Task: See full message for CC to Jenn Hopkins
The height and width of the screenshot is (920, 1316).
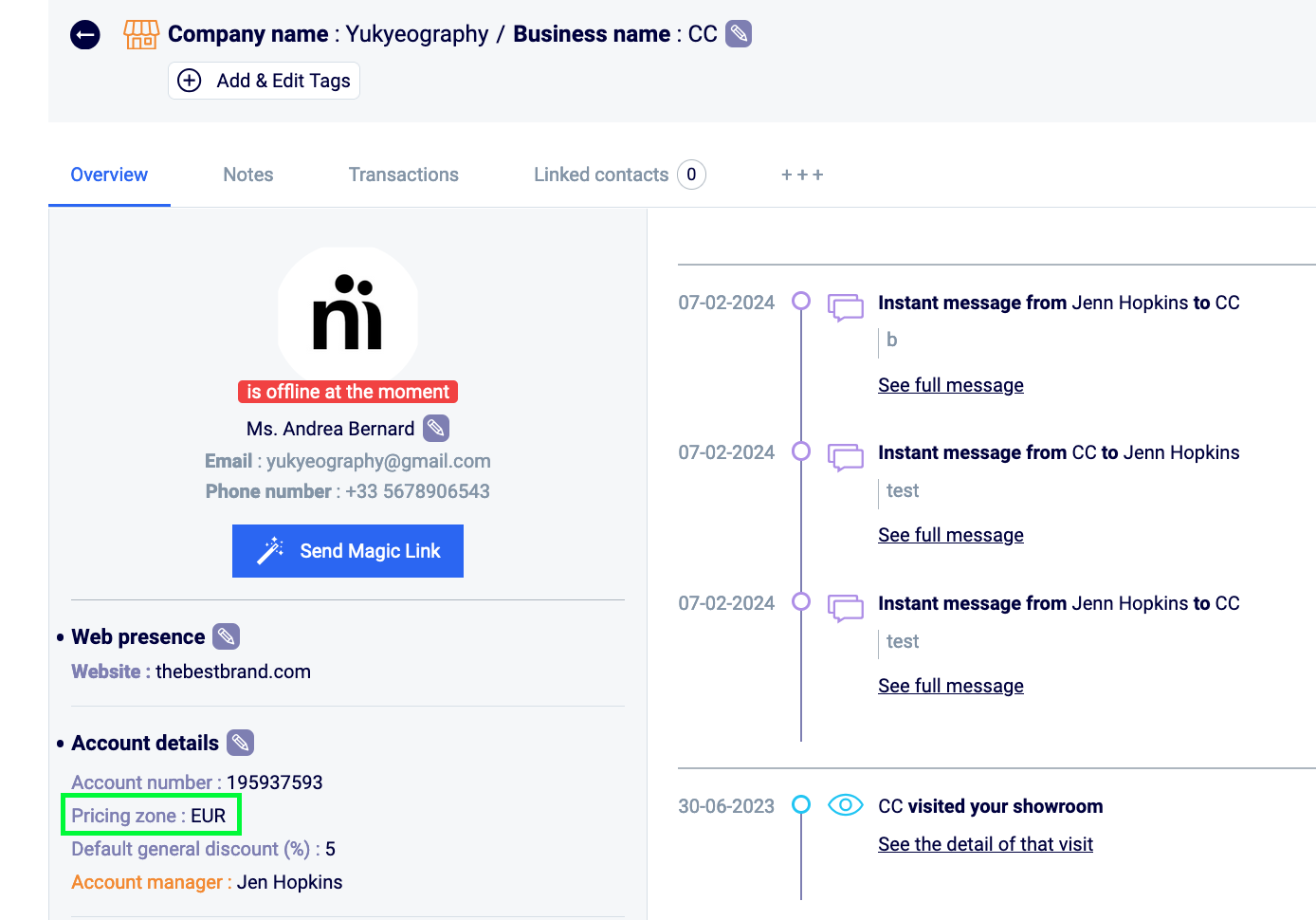Action: pos(951,535)
